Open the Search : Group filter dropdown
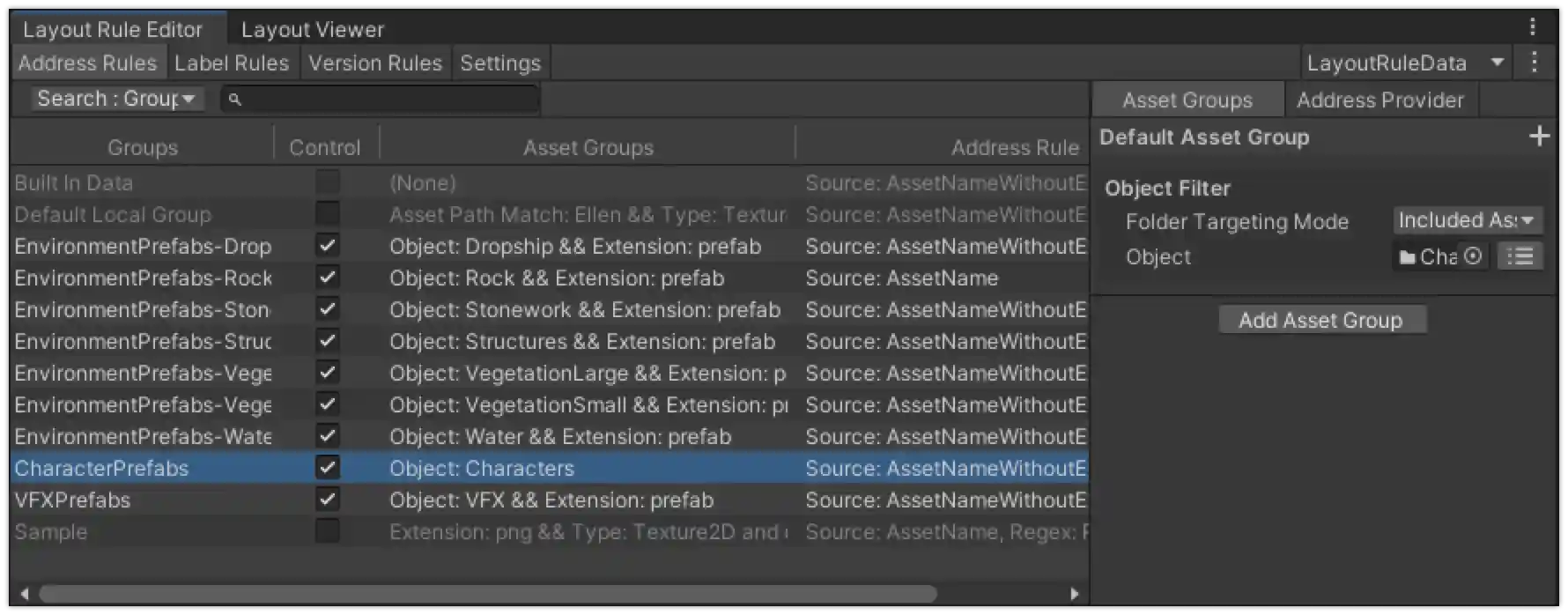The height and width of the screenshot is (615, 1568). click(115, 99)
